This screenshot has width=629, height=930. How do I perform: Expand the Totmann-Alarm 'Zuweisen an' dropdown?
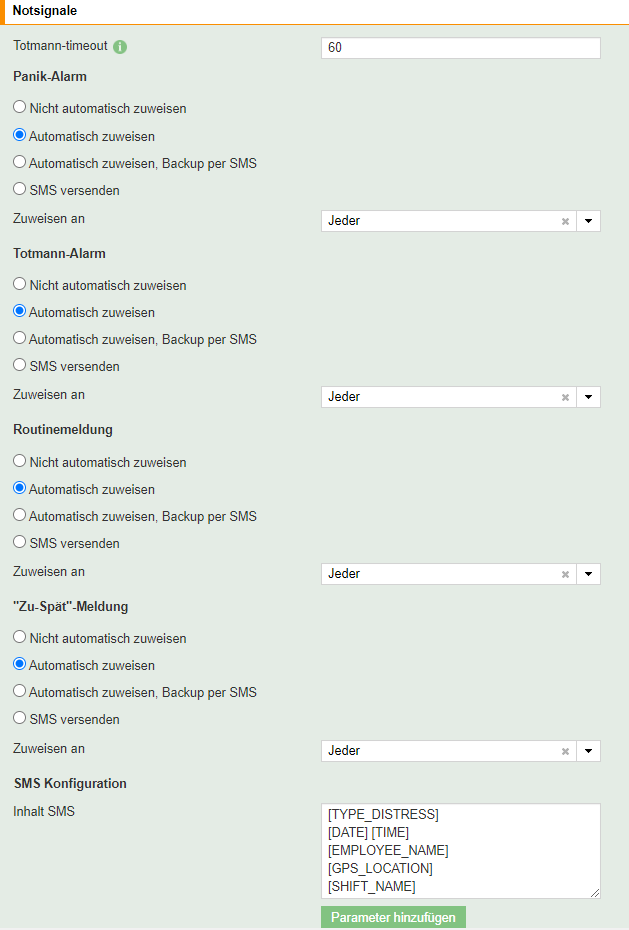pos(588,397)
